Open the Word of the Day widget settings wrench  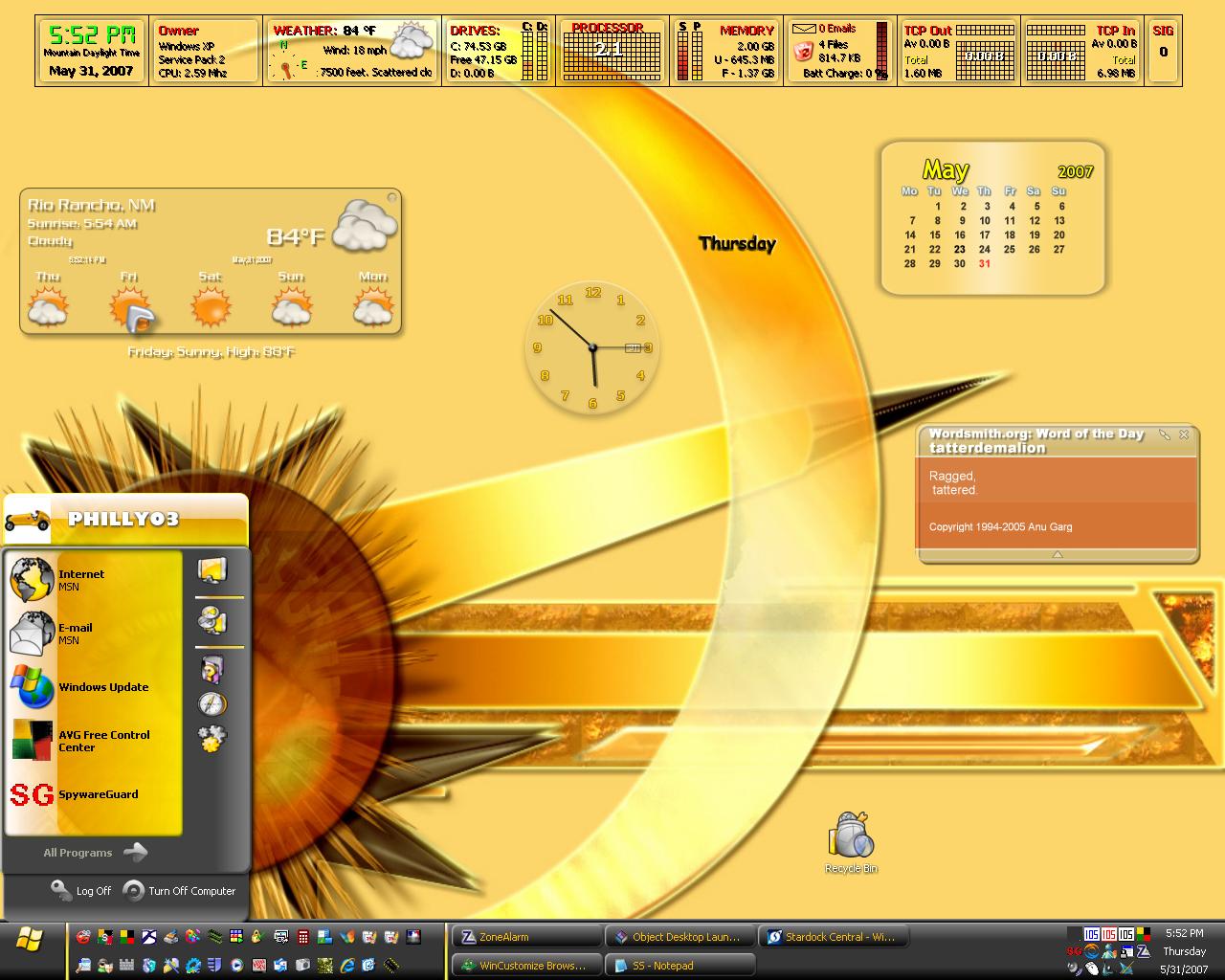(1165, 434)
